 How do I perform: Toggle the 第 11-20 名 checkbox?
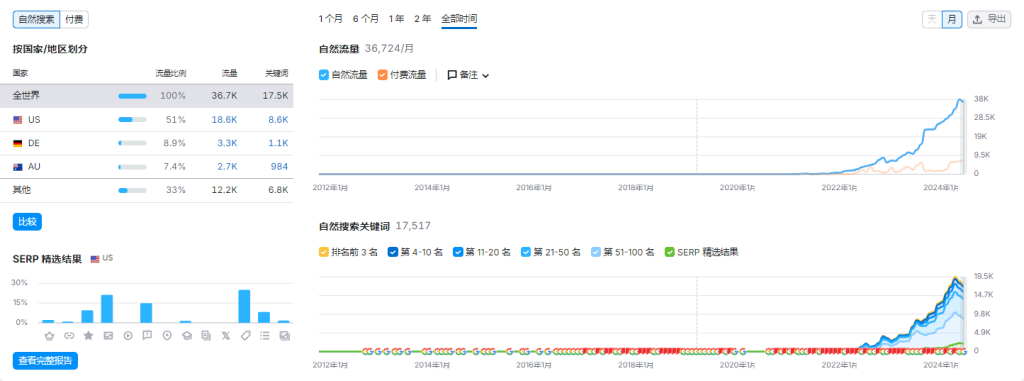coord(458,252)
